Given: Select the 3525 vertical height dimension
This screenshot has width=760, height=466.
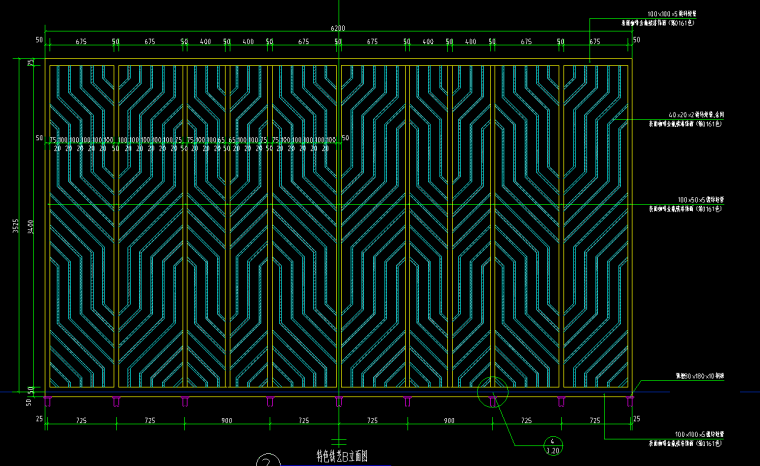Looking at the screenshot, I should [15, 226].
